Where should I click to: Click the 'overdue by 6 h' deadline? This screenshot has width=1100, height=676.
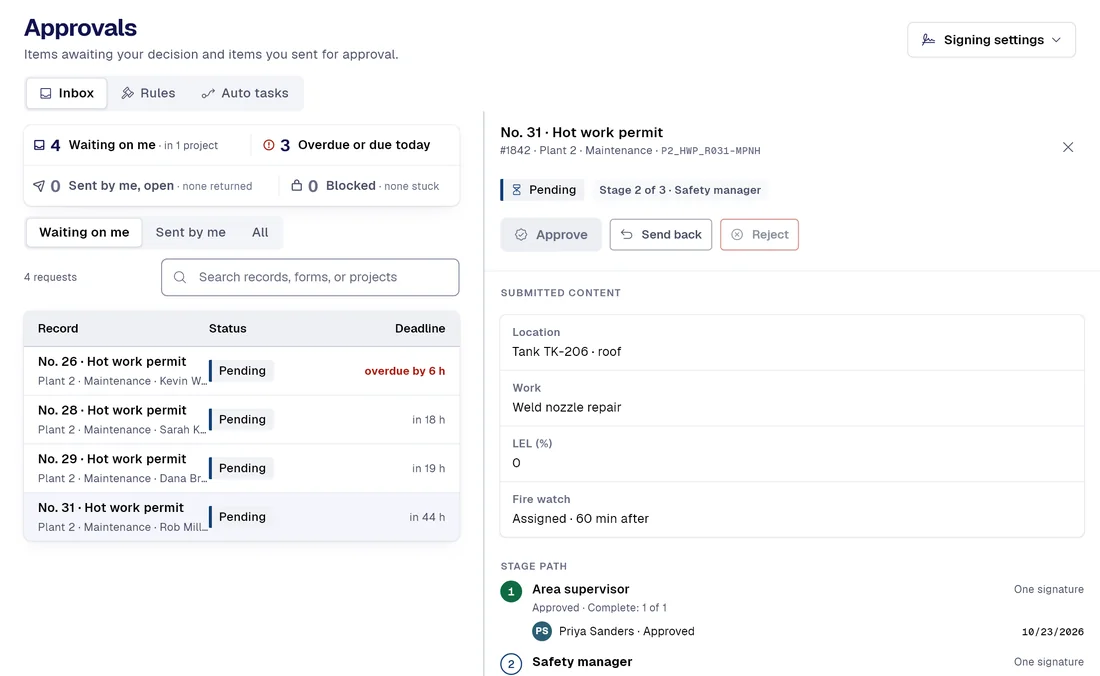(405, 371)
